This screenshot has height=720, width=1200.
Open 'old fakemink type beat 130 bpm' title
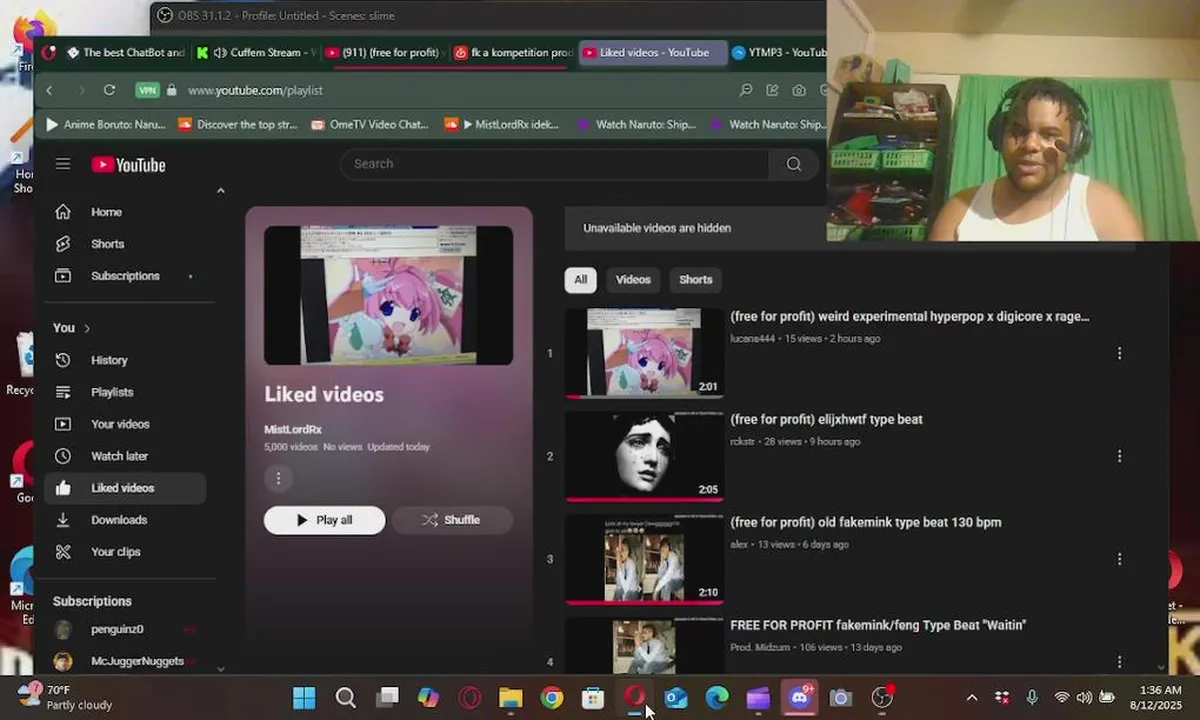pyautogui.click(x=866, y=522)
